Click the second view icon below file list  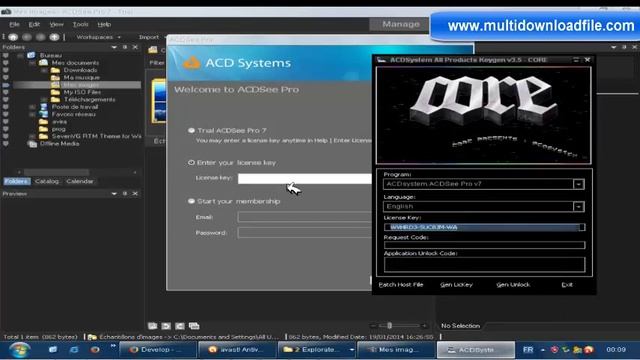click(166, 326)
